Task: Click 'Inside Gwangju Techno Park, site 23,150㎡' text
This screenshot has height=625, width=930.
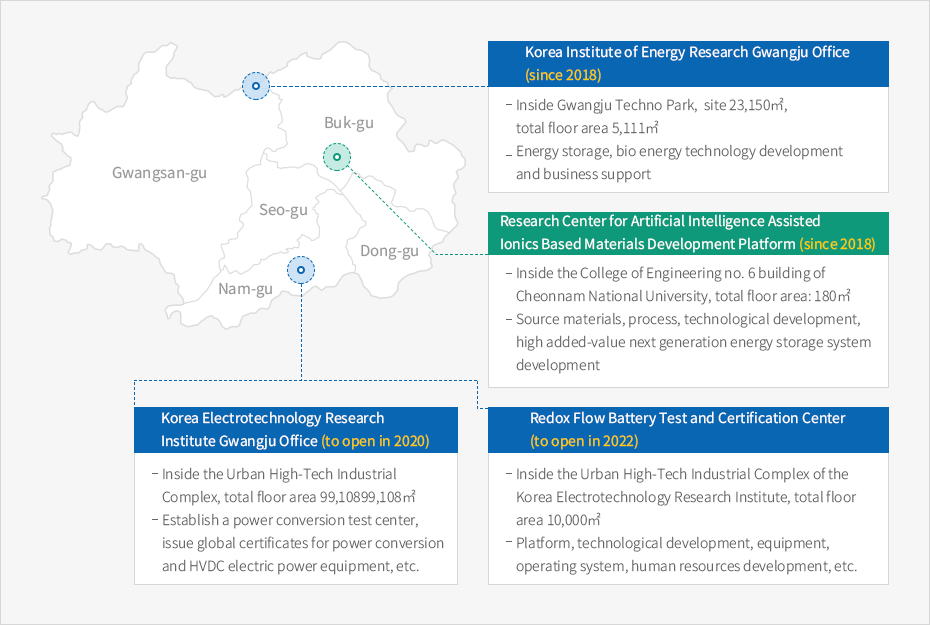Action: [651, 105]
